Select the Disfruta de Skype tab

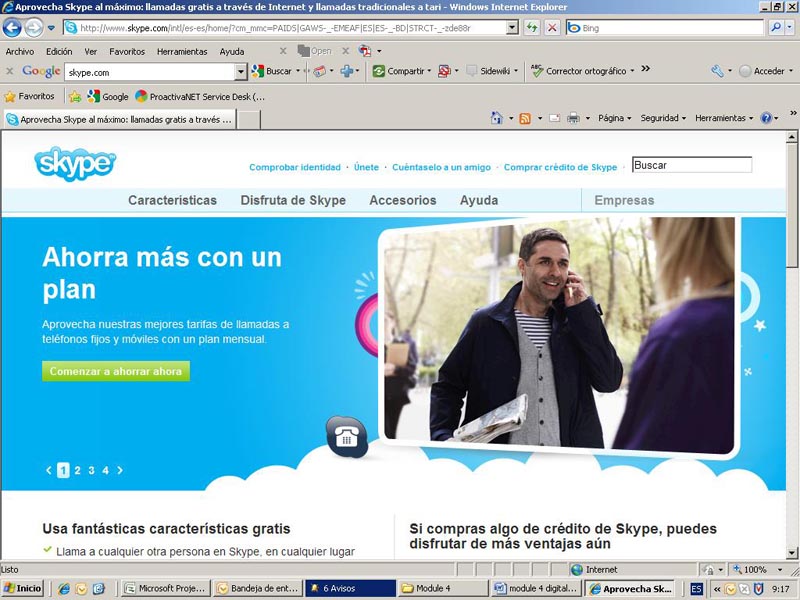pos(293,201)
